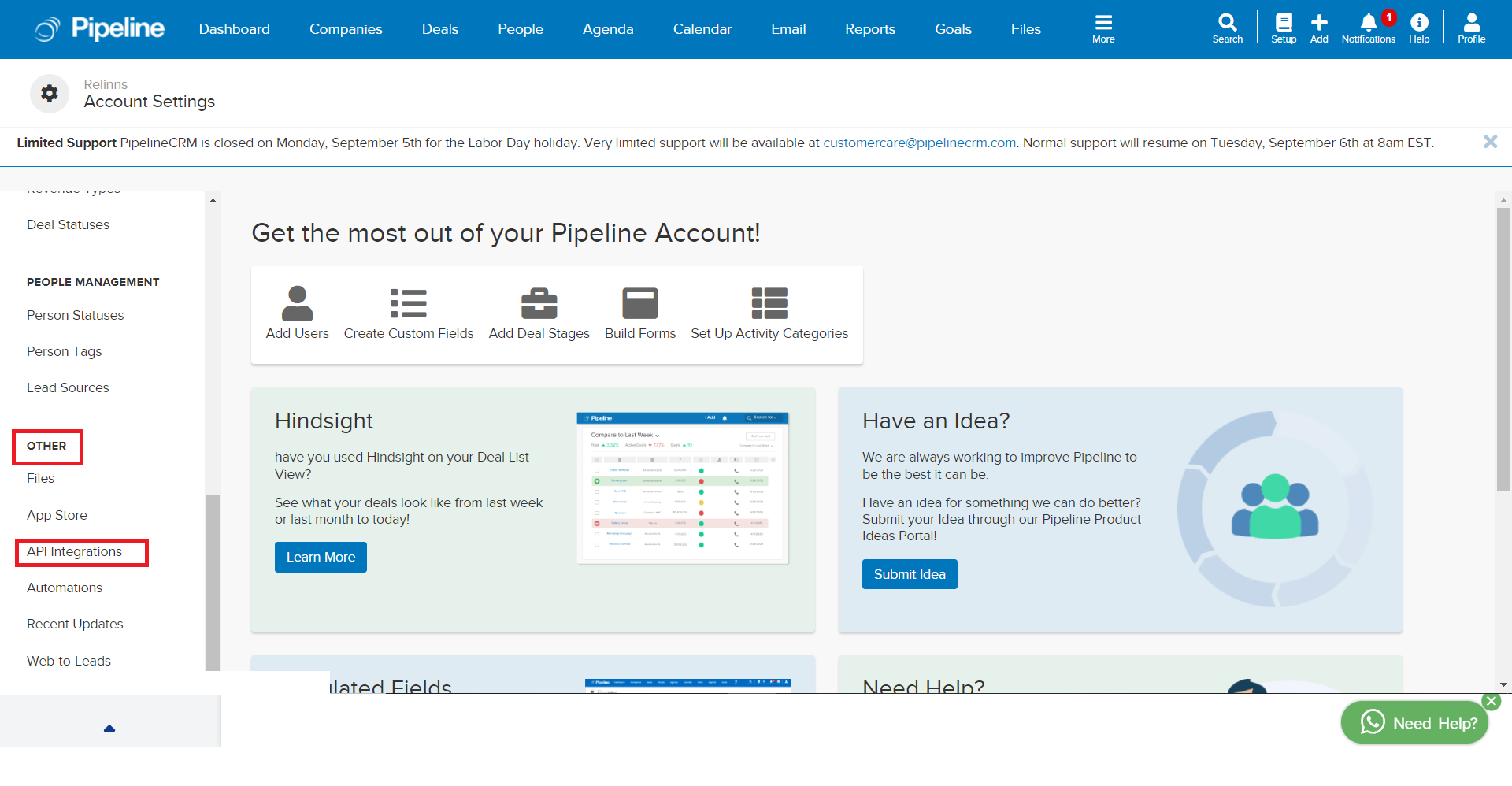1512x786 pixels.
Task: Open the Profile user icon
Action: [1471, 23]
